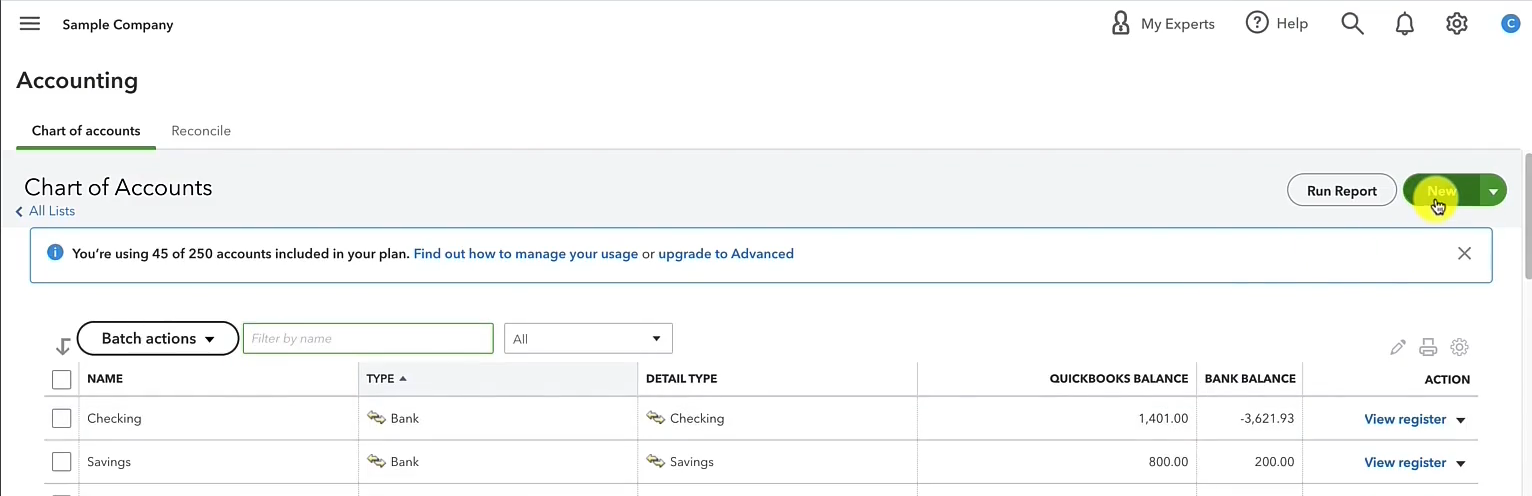This screenshot has height=496, width=1532.
Task: Open notifications bell
Action: tap(1404, 24)
